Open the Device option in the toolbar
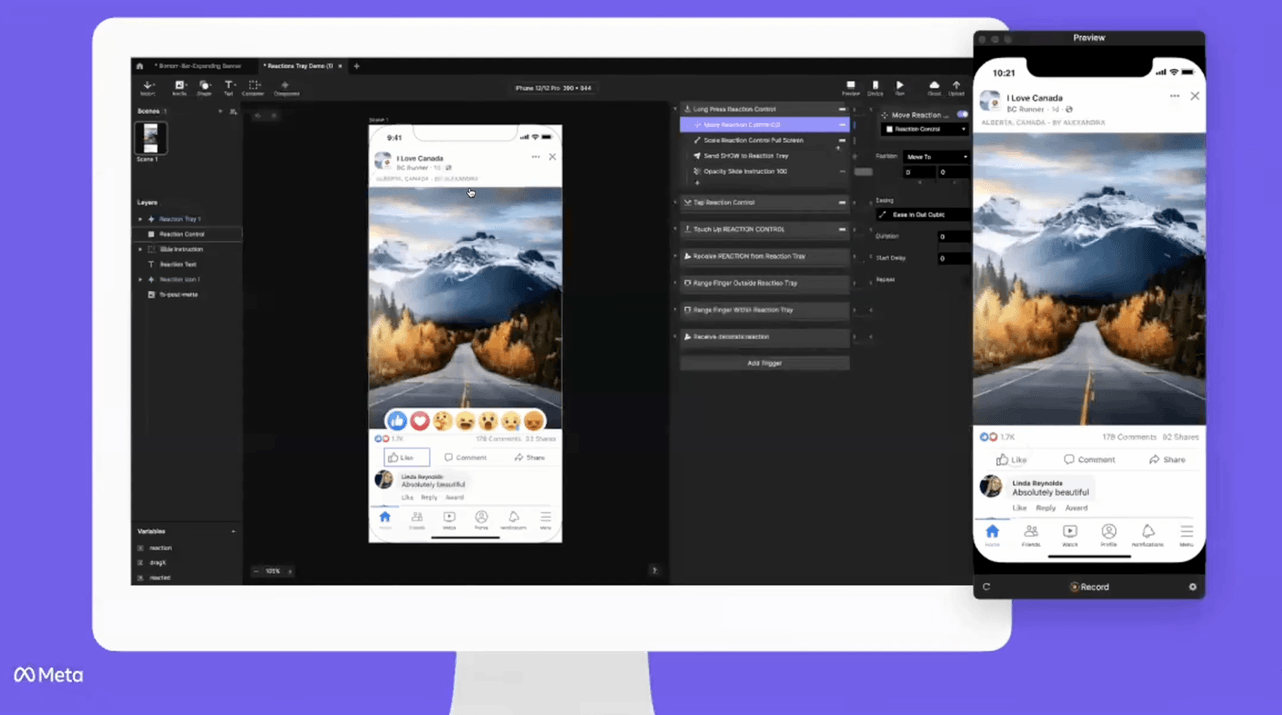The width and height of the screenshot is (1282, 715). (875, 88)
